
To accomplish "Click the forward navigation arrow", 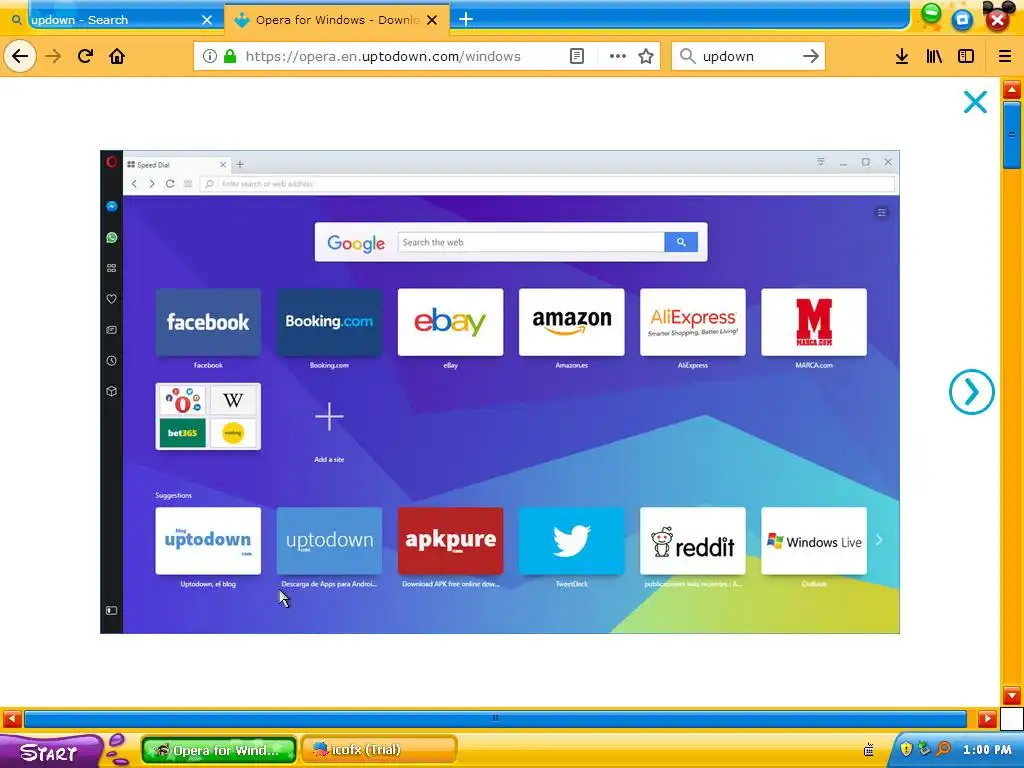I will 53,56.
